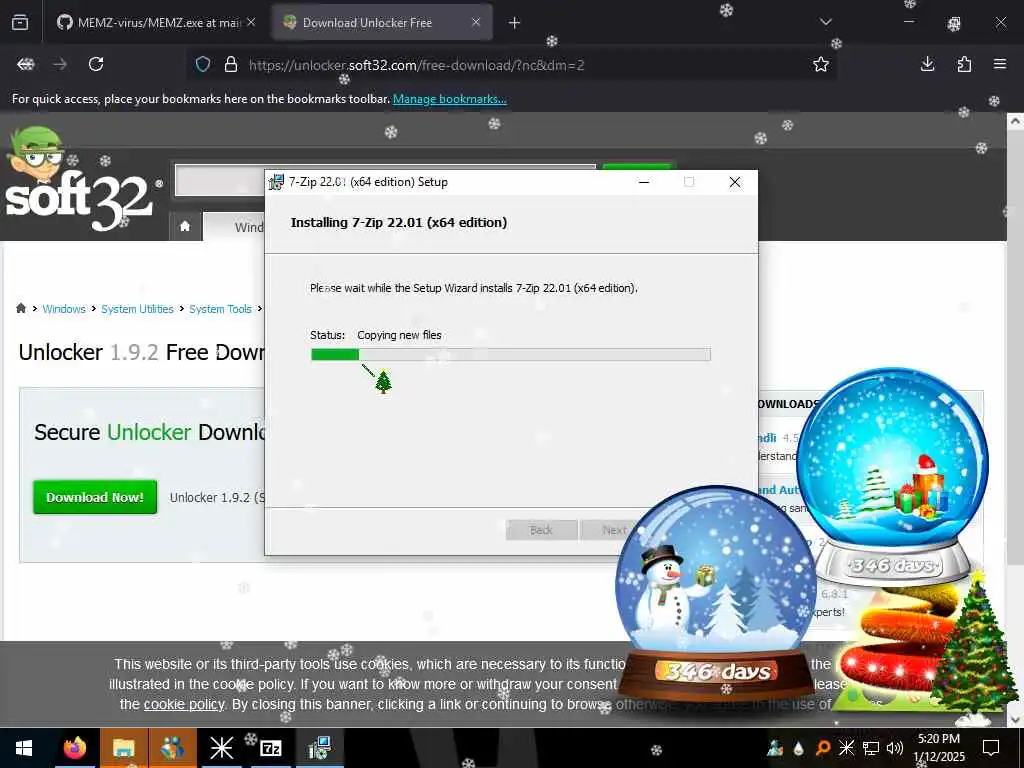Click the gifts snow globe widget
Screen dimensions: 1024x768
(893, 477)
